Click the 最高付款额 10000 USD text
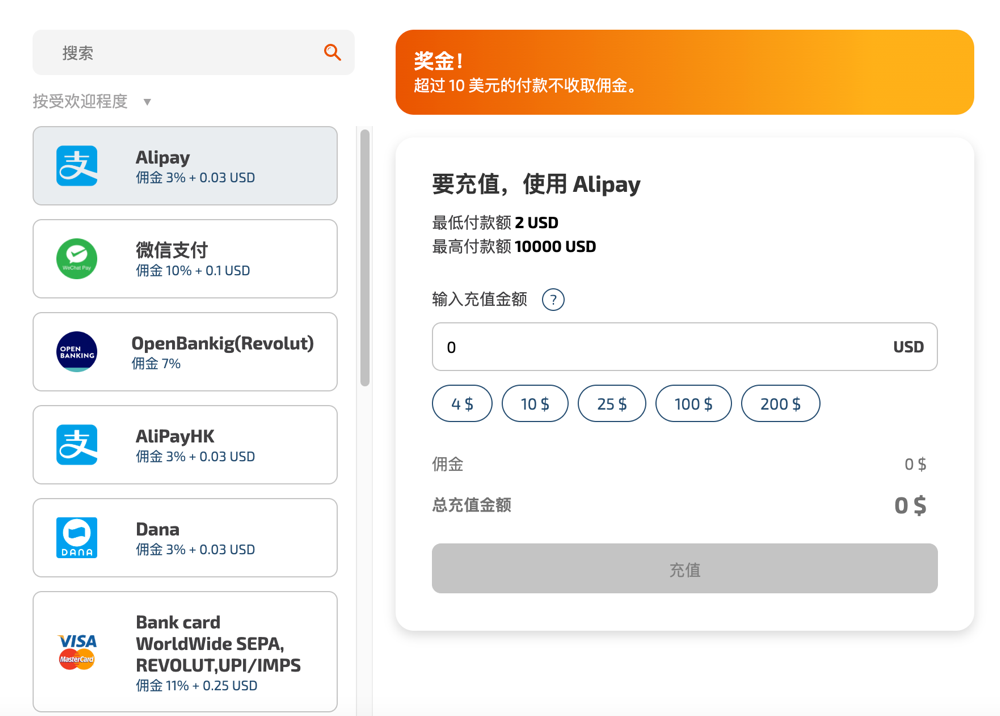The image size is (1000, 716). pos(514,247)
